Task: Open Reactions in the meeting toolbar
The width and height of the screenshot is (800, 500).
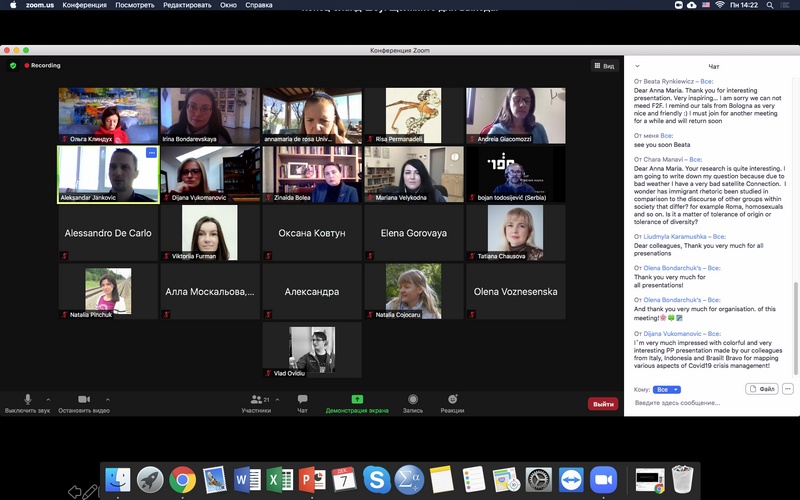Action: point(452,400)
